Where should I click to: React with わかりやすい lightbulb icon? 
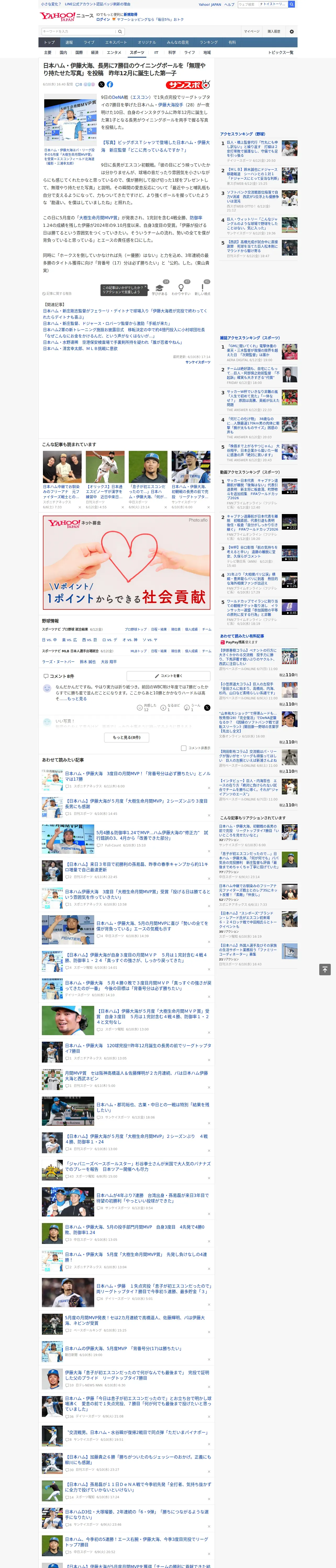pyautogui.click(x=181, y=288)
